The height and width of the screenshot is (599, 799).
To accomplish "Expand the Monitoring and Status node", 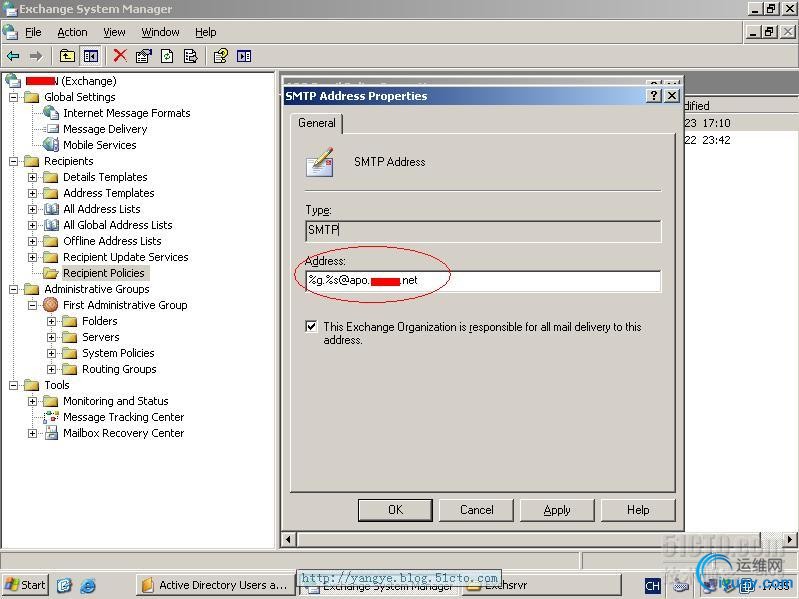I will (x=33, y=401).
